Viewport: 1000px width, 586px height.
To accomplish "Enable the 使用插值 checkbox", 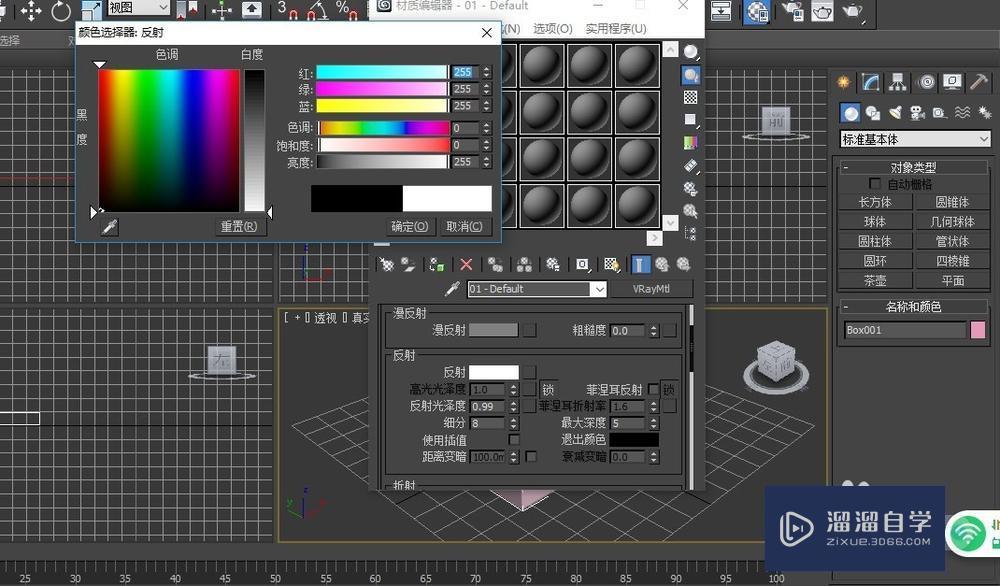I will [x=512, y=440].
